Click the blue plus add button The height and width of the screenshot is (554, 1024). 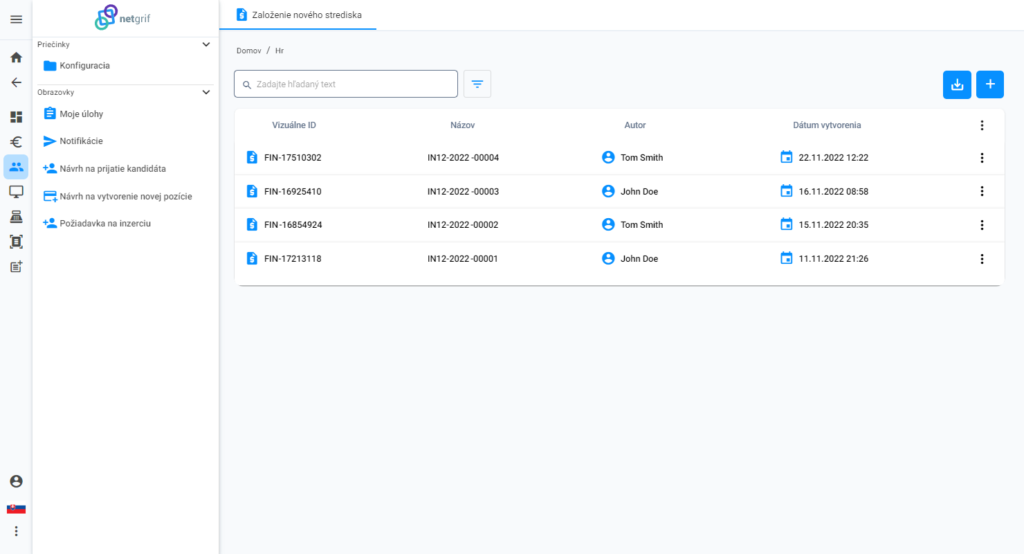pyautogui.click(x=990, y=84)
